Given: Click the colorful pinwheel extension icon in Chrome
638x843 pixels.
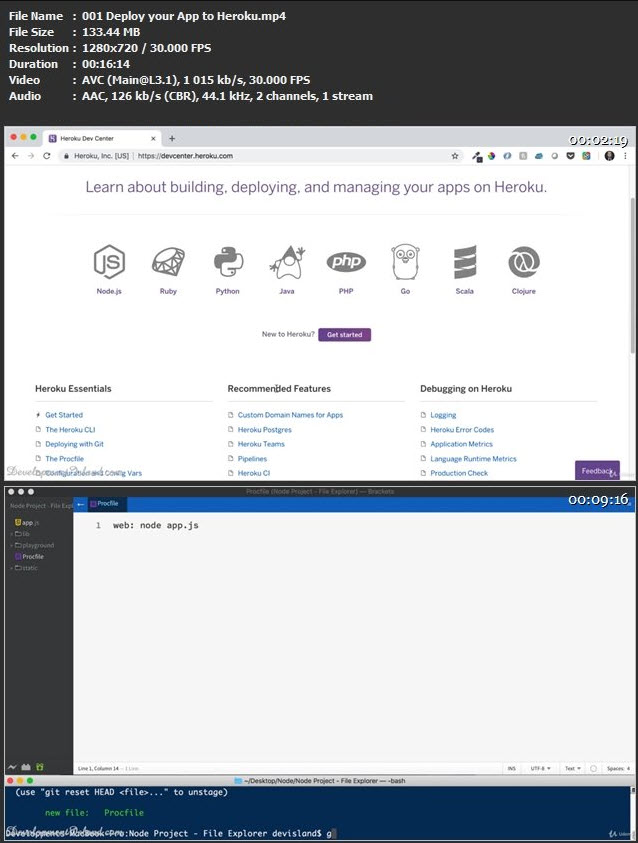Looking at the screenshot, I should coord(491,156).
